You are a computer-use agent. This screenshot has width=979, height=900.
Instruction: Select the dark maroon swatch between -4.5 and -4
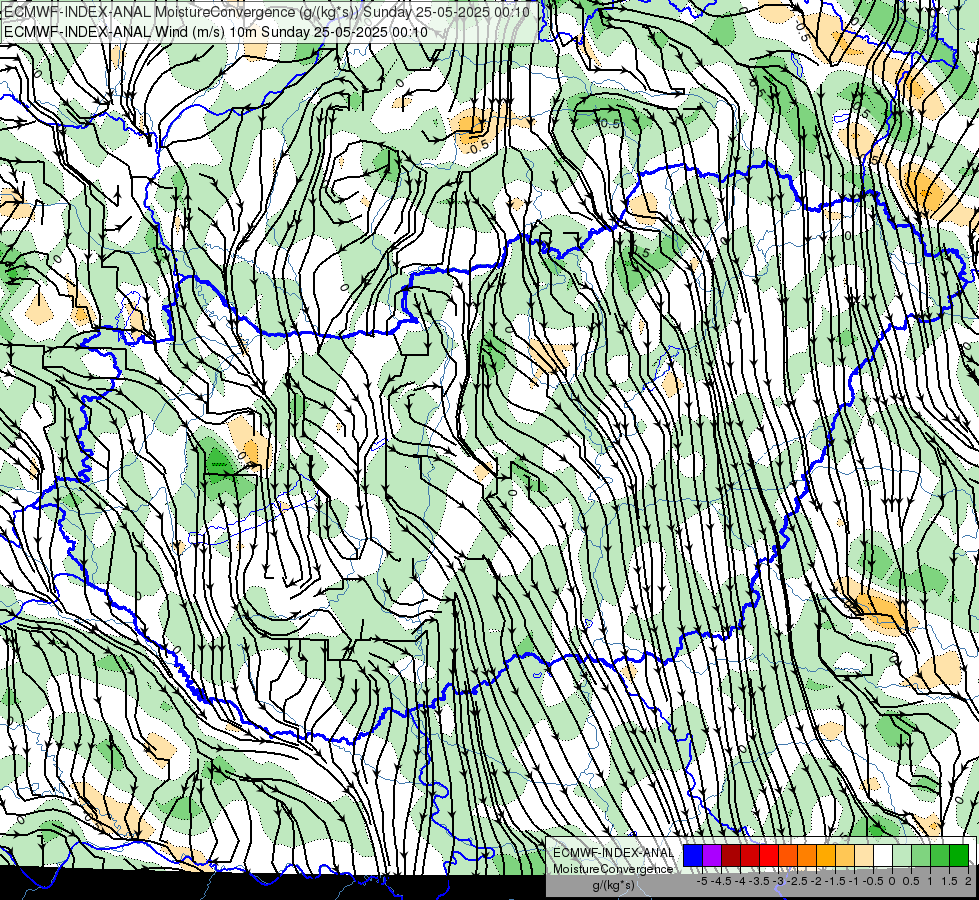coord(731,855)
